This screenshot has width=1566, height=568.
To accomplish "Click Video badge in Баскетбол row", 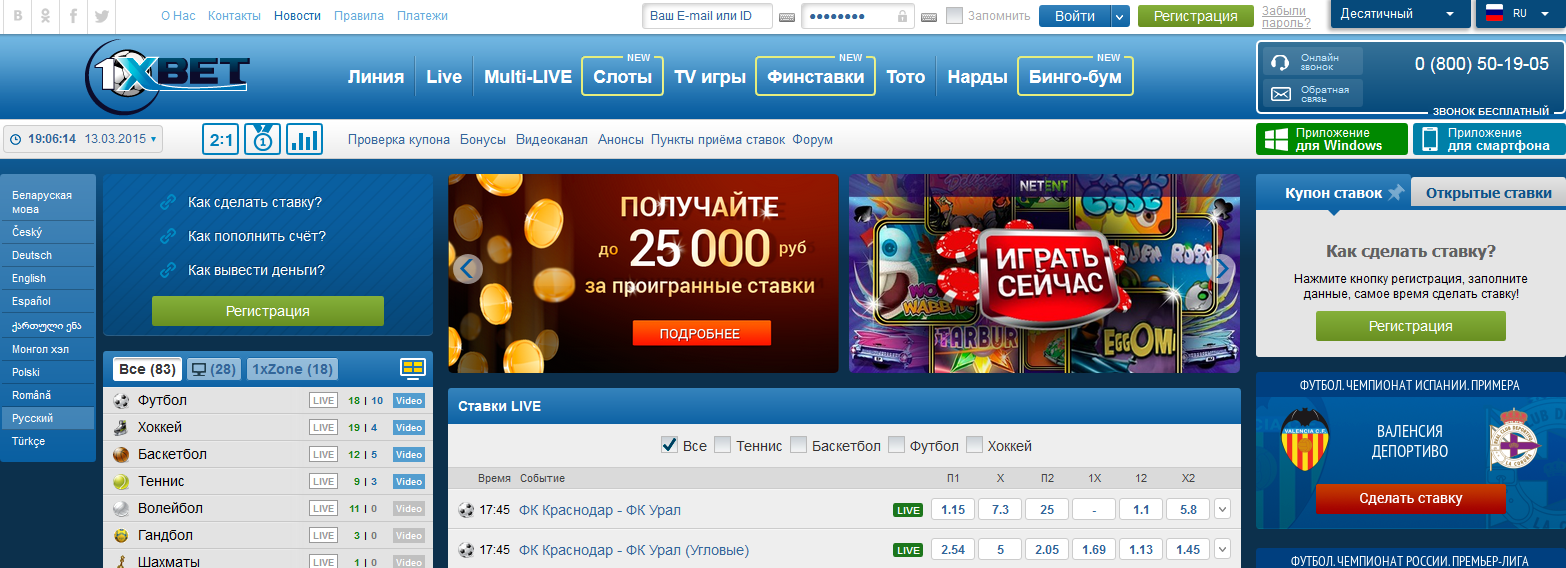I will 409,454.
